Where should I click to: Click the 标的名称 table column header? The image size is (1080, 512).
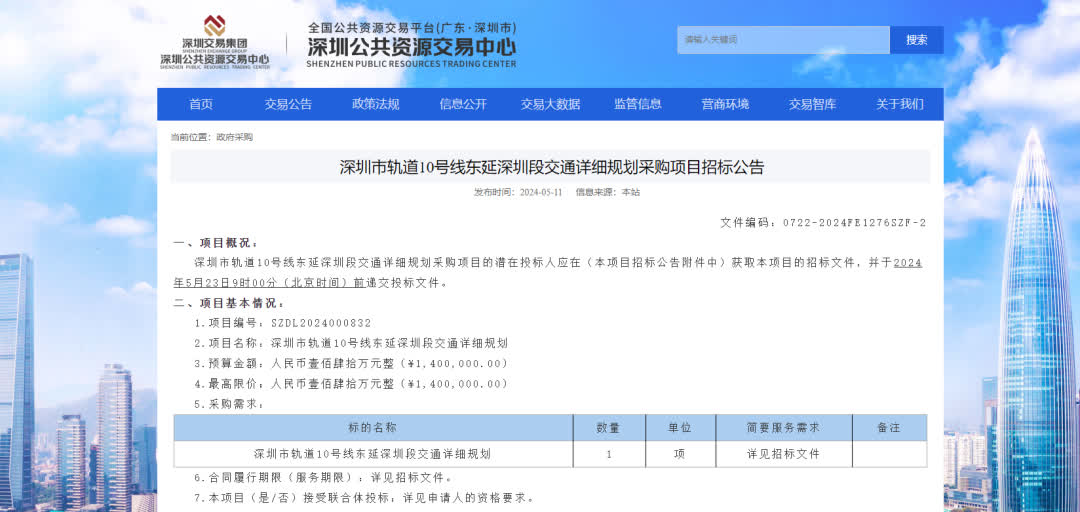(372, 428)
